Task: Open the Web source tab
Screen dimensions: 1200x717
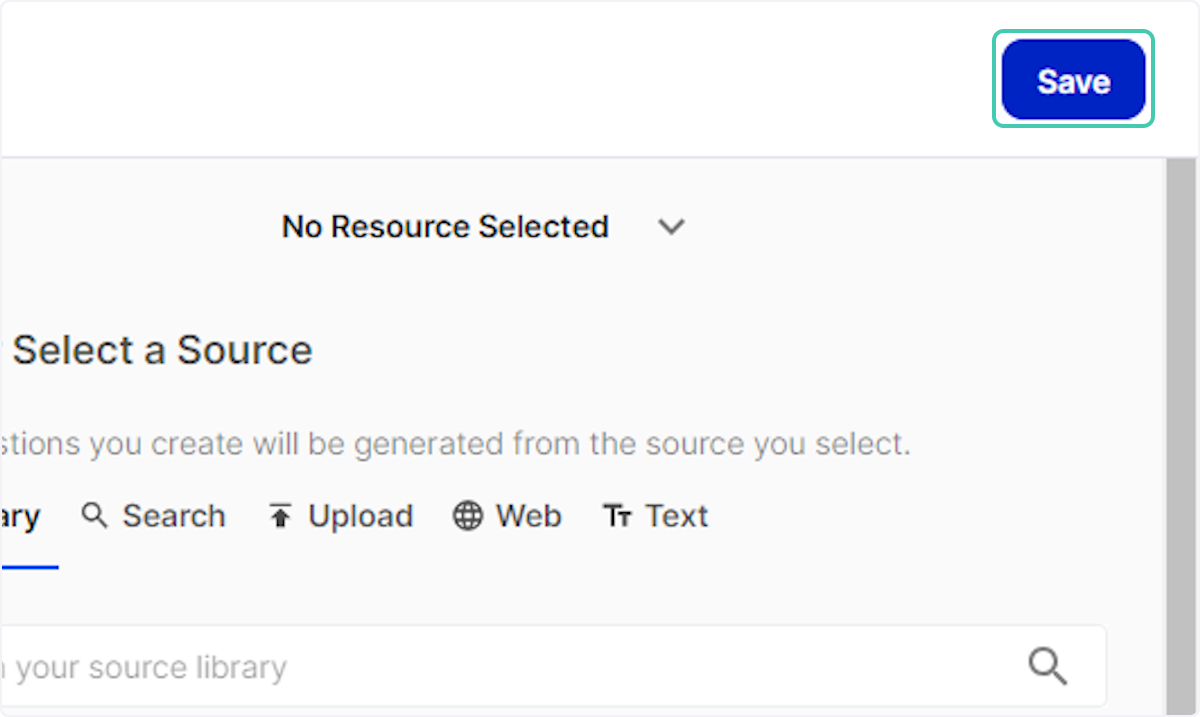Action: pos(528,516)
